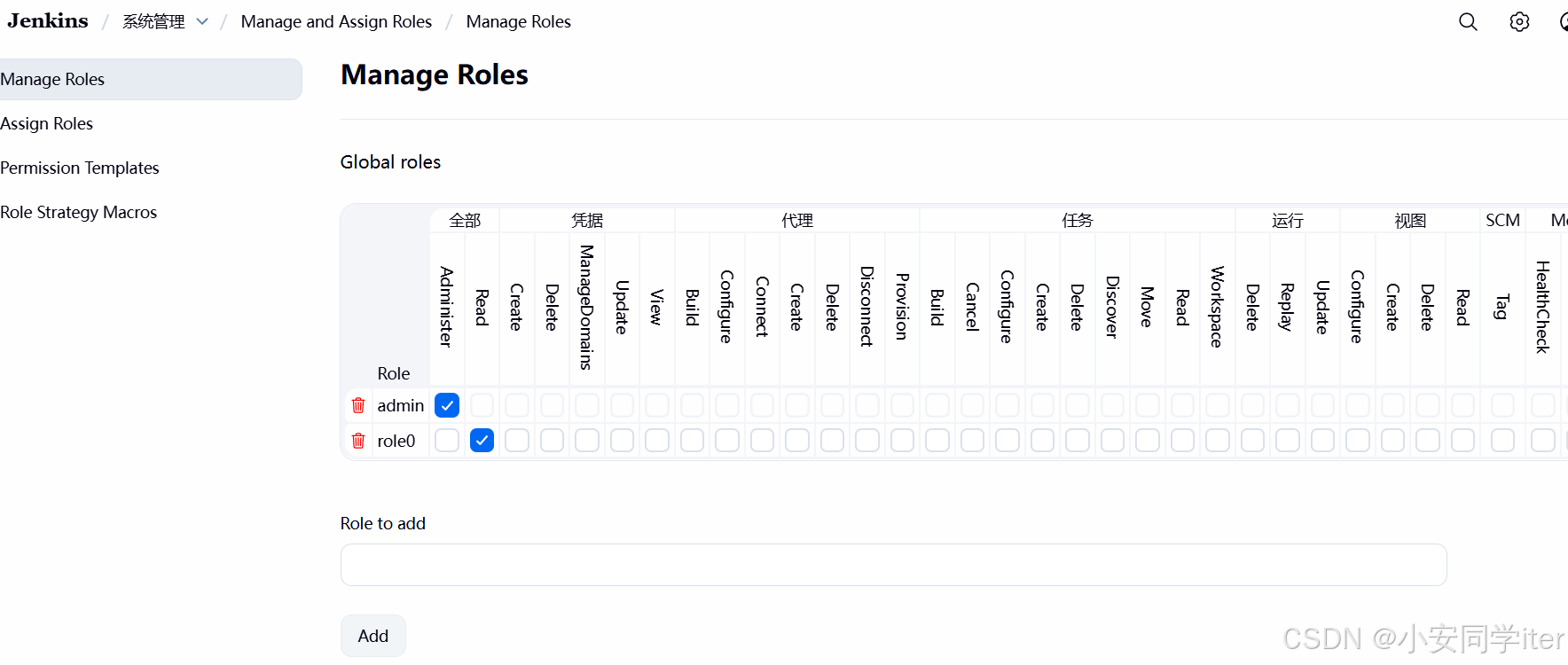Click the Role to add text field

893,565
